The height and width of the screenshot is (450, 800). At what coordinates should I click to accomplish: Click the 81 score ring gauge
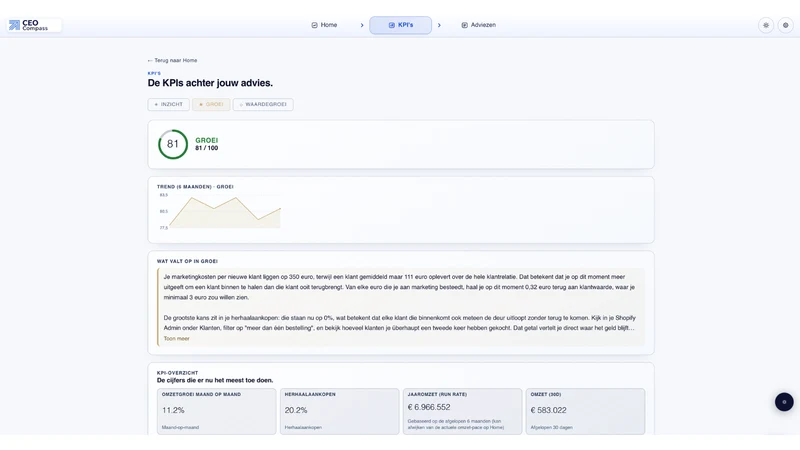pos(173,144)
